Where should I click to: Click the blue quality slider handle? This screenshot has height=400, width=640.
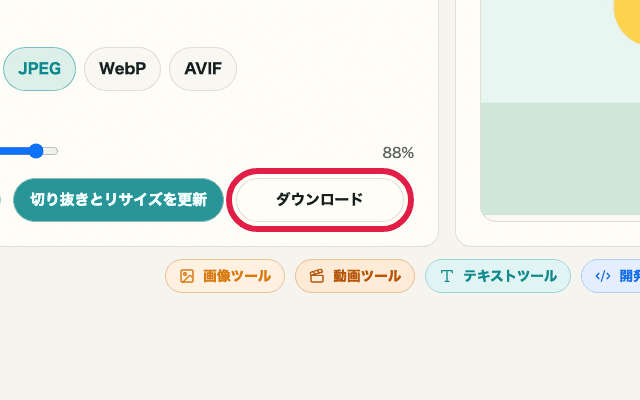tap(36, 151)
